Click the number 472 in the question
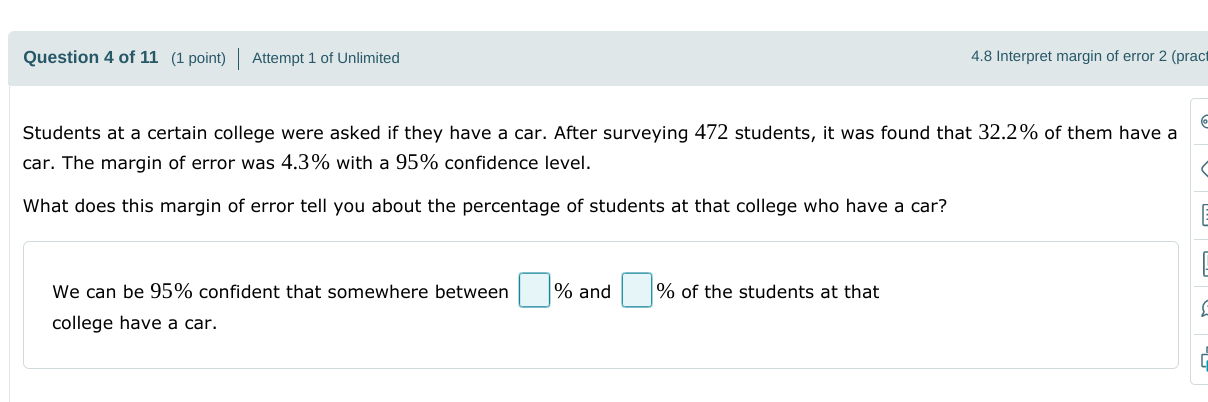This screenshot has height=402, width=1208. coord(712,133)
